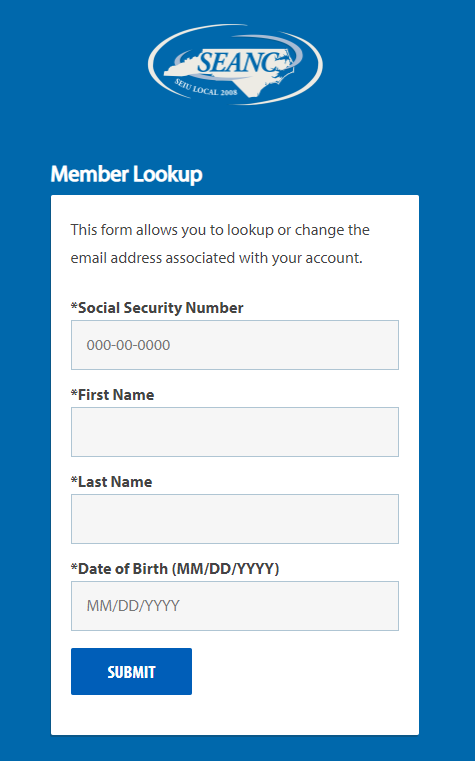475x761 pixels.
Task: Click the MM/DD/YYYY placeholder in the date box
Action: click(x=133, y=606)
